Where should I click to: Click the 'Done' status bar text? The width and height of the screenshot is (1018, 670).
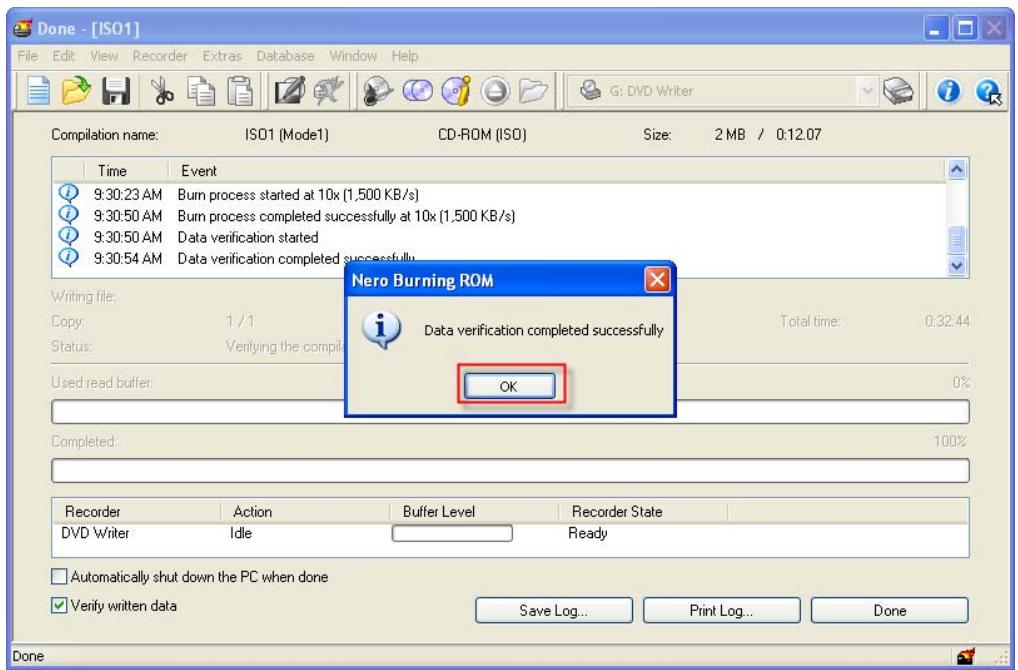tap(28, 656)
